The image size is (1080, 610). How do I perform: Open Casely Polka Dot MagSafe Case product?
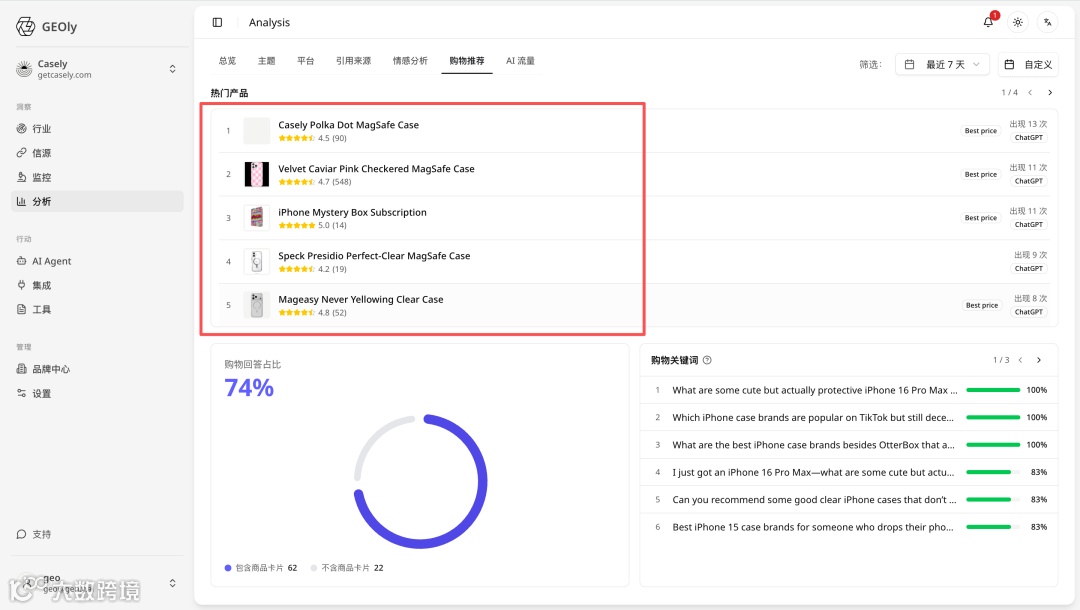click(349, 125)
